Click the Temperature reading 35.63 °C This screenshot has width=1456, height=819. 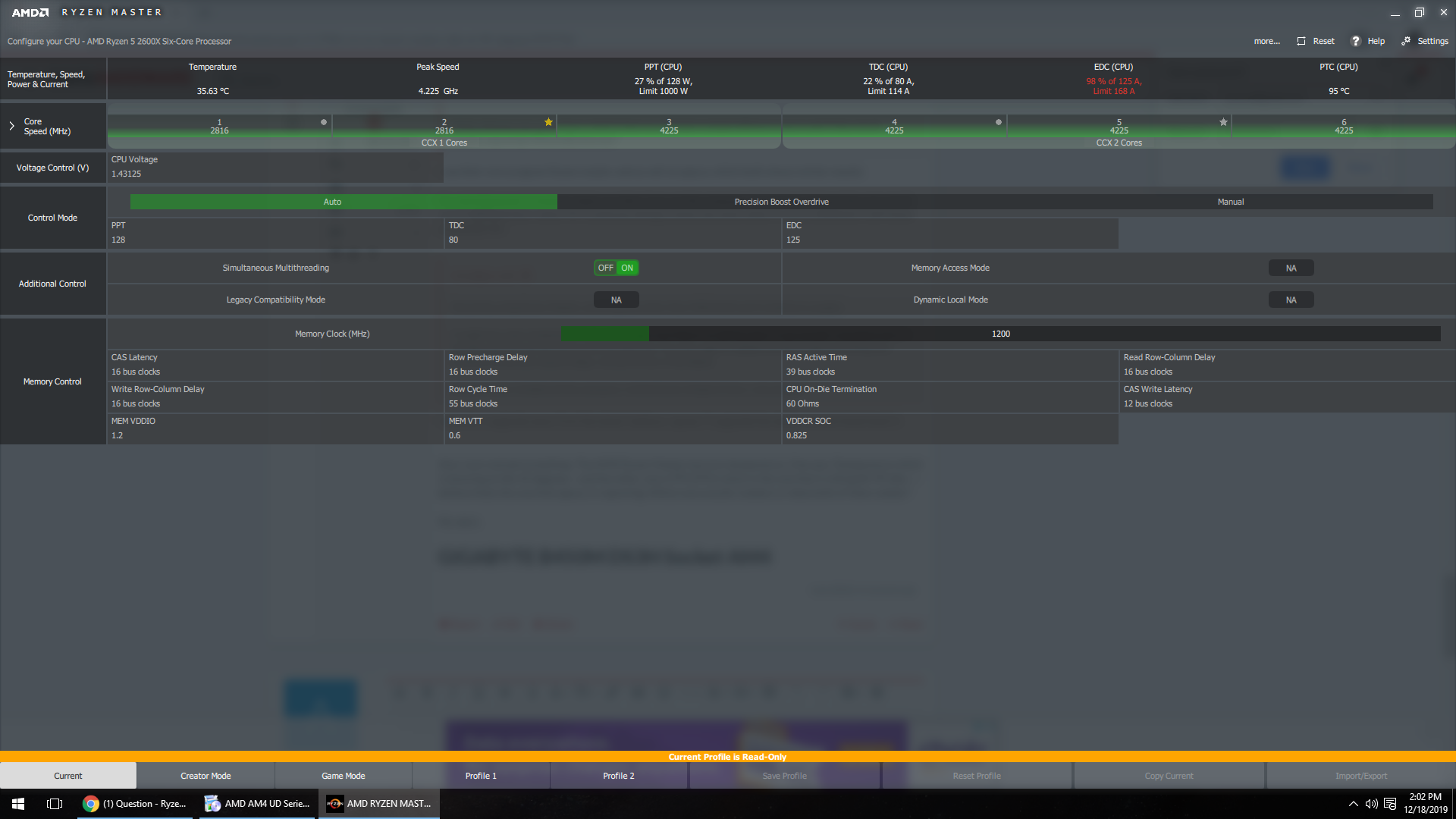212,91
